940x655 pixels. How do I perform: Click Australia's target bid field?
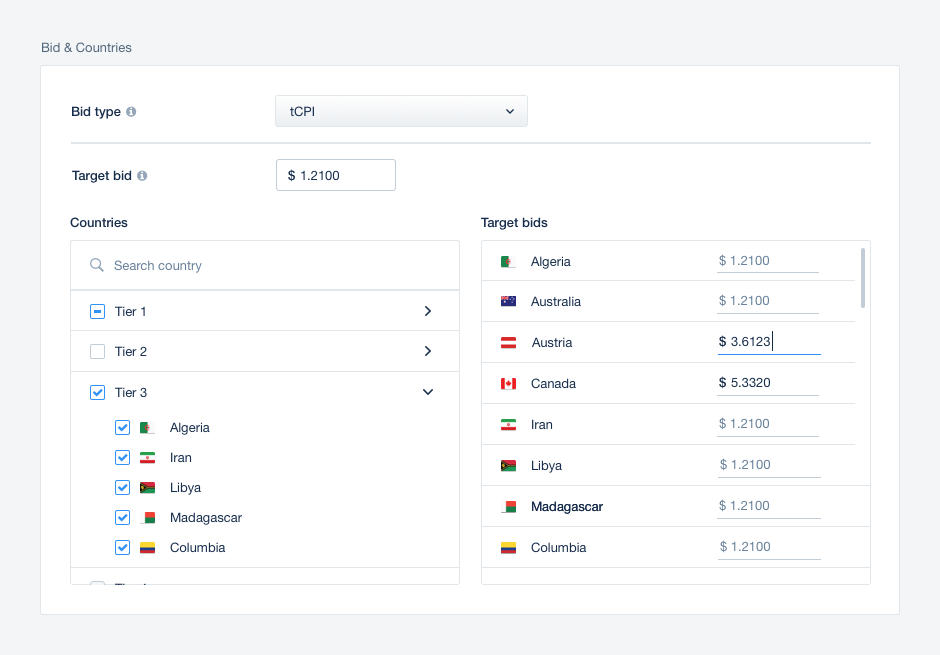[x=768, y=301]
